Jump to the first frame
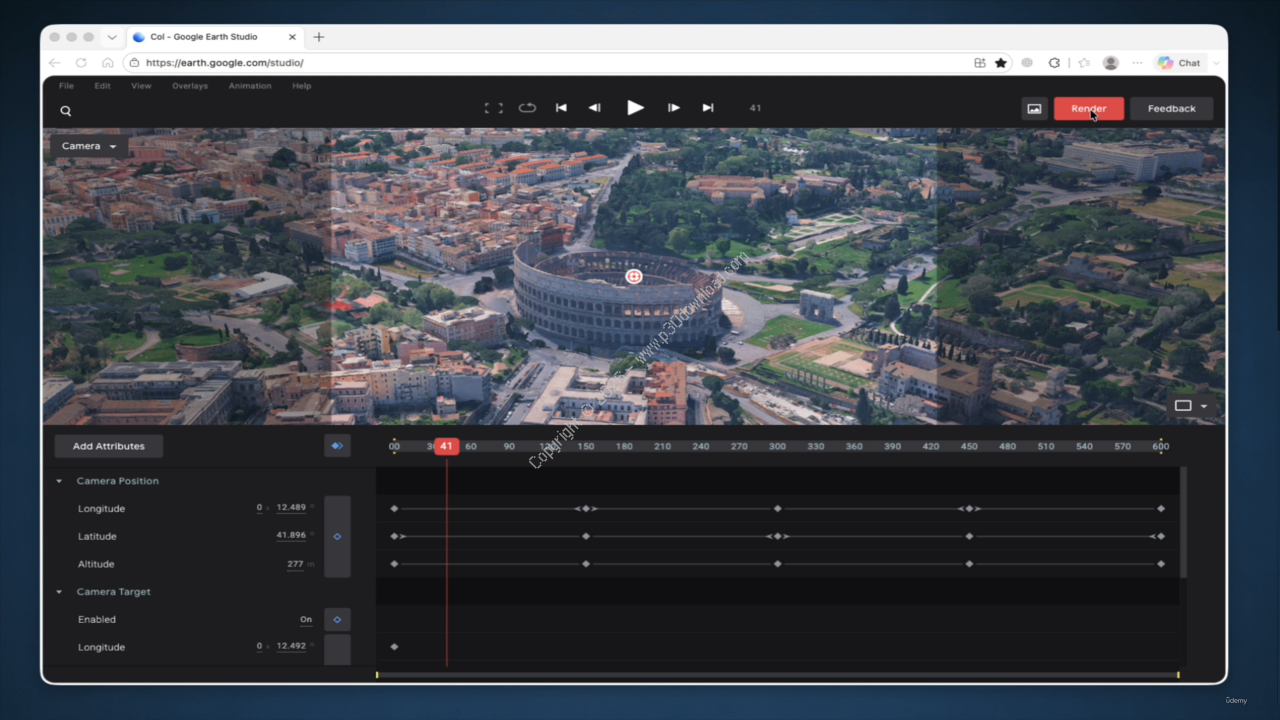Image resolution: width=1280 pixels, height=720 pixels. click(x=561, y=108)
